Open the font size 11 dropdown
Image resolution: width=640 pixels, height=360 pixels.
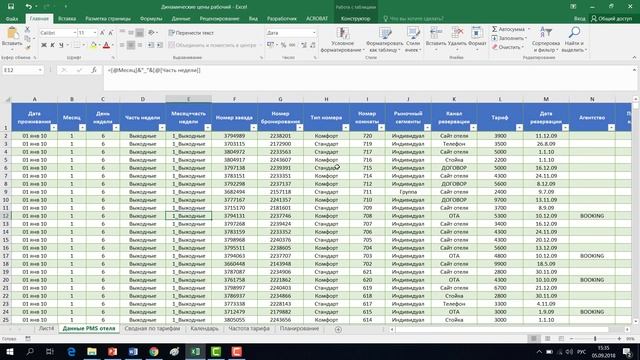[95, 33]
